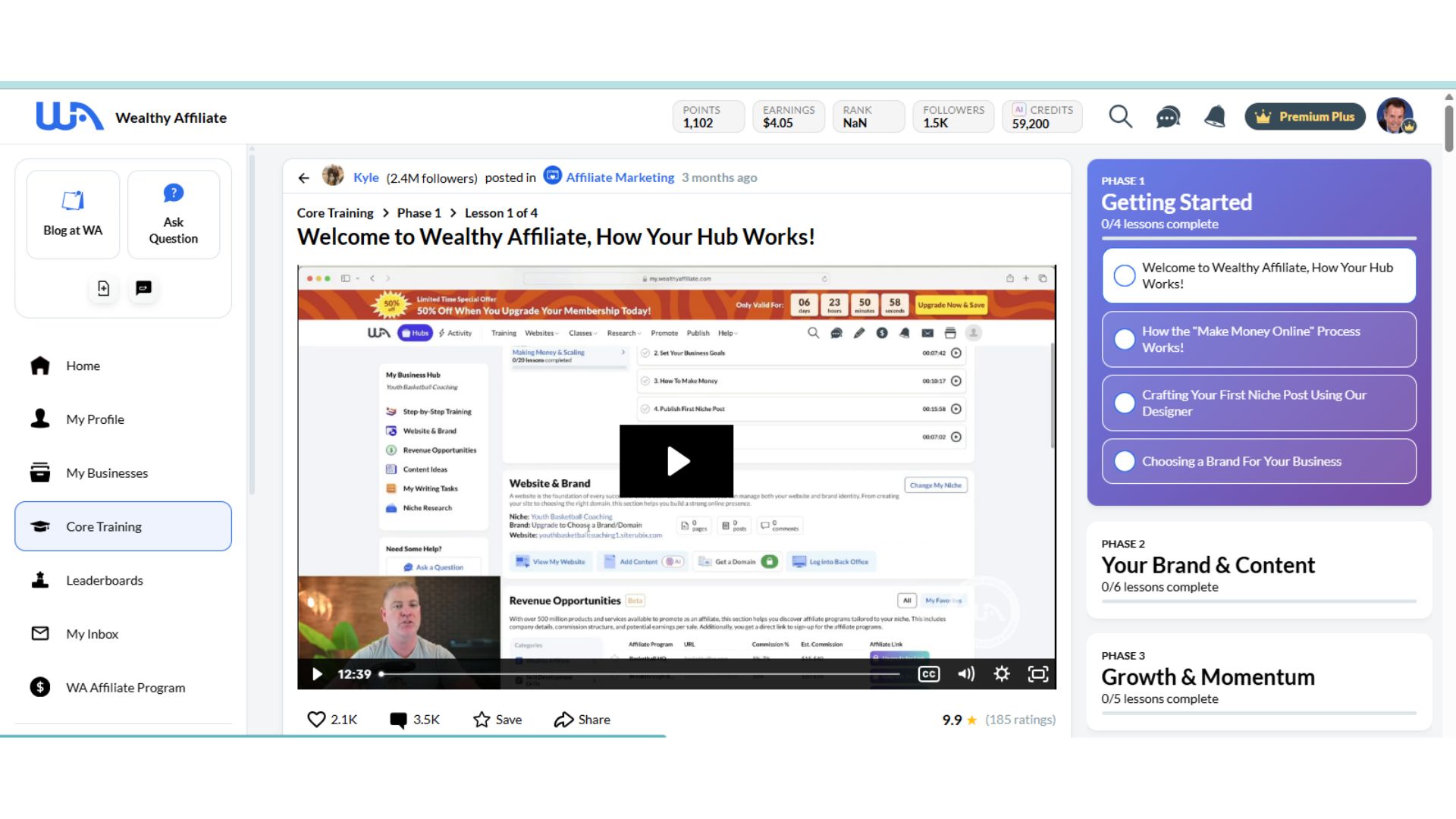Click the RANK stat box
This screenshot has height=819, width=1456.
[x=869, y=117]
